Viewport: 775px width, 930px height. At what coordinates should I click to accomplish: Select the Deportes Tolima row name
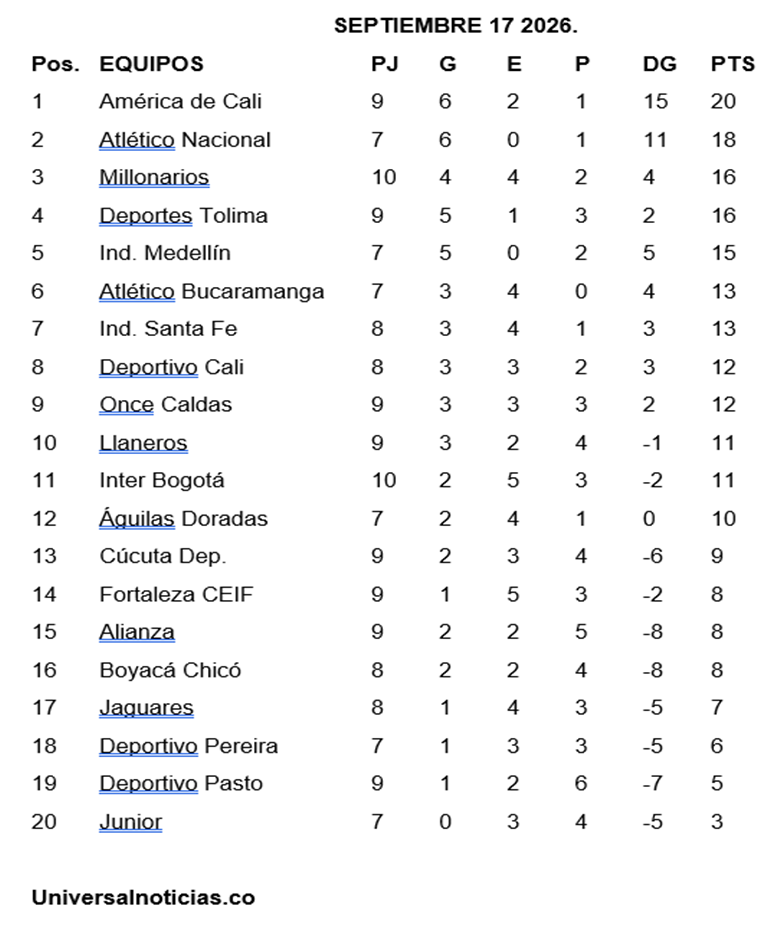tap(183, 215)
